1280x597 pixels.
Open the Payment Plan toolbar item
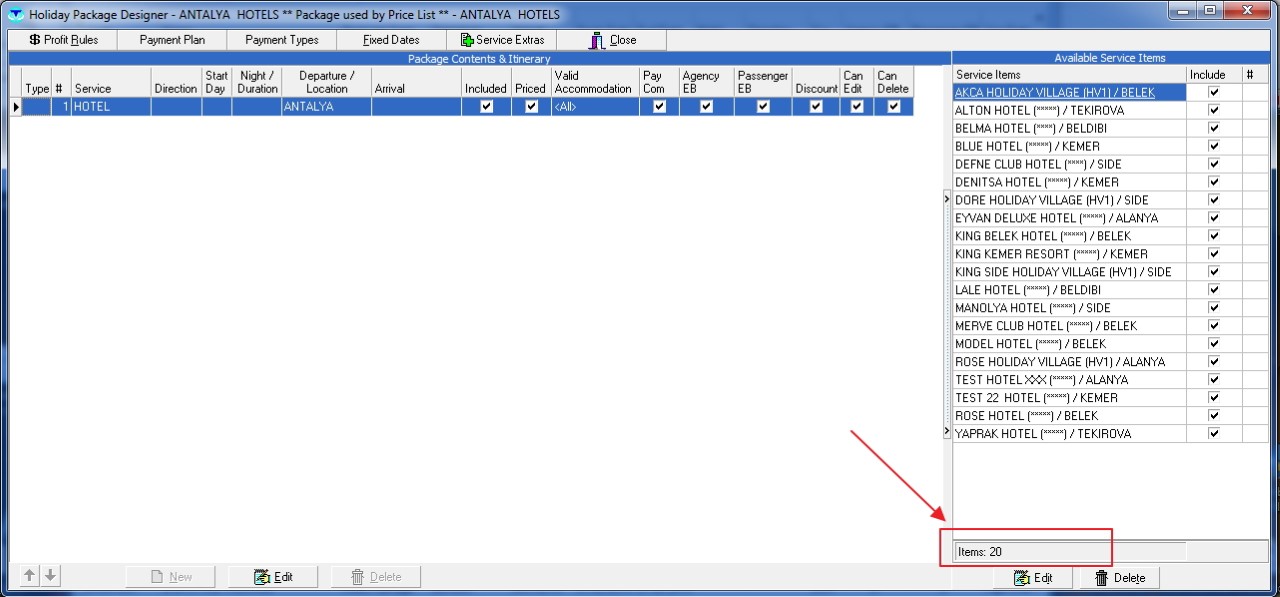pyautogui.click(x=172, y=40)
